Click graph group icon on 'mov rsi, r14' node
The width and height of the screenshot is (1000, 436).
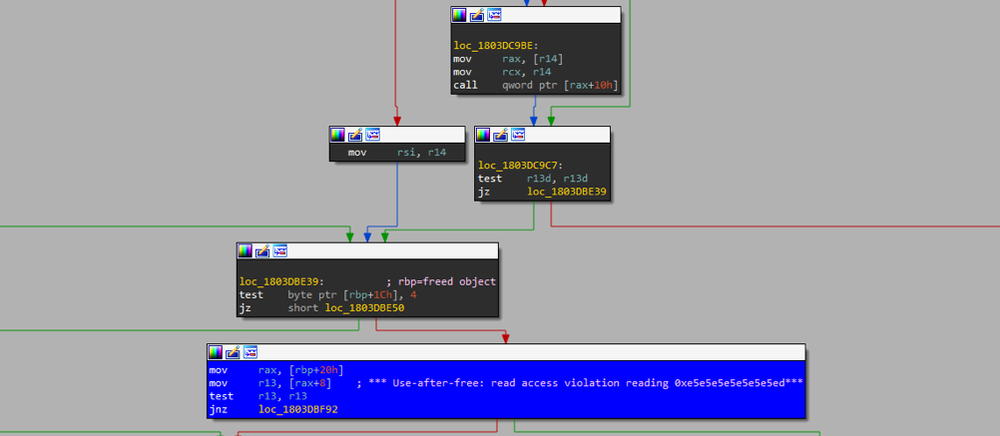click(x=373, y=134)
